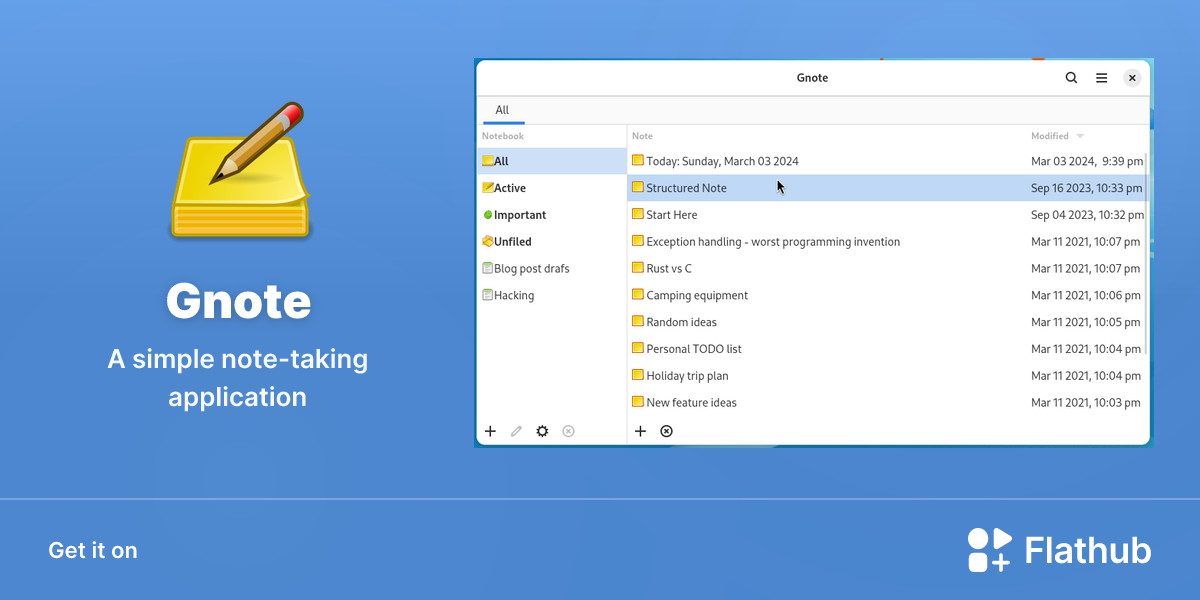1200x600 pixels.
Task: Rename notebook using the pencil icon
Action: (x=516, y=431)
